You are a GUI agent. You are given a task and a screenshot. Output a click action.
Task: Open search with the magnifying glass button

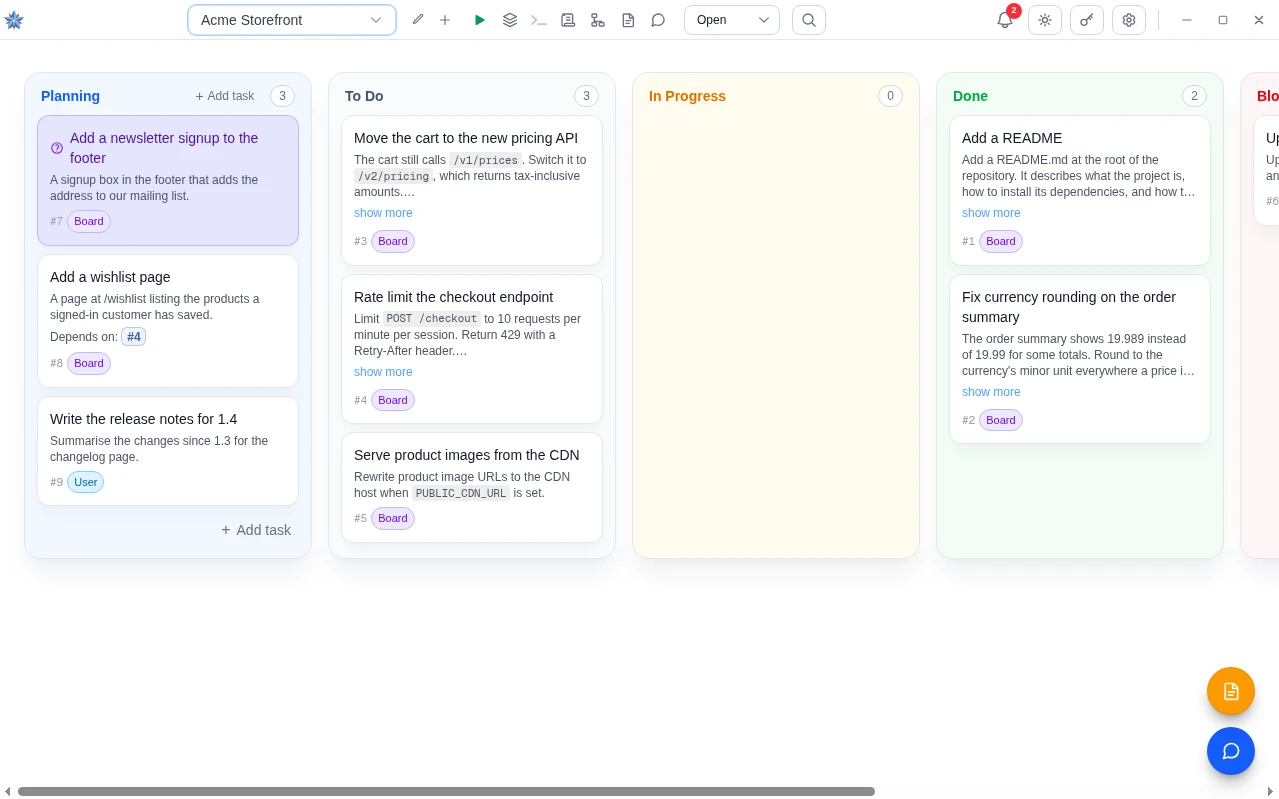tap(809, 20)
